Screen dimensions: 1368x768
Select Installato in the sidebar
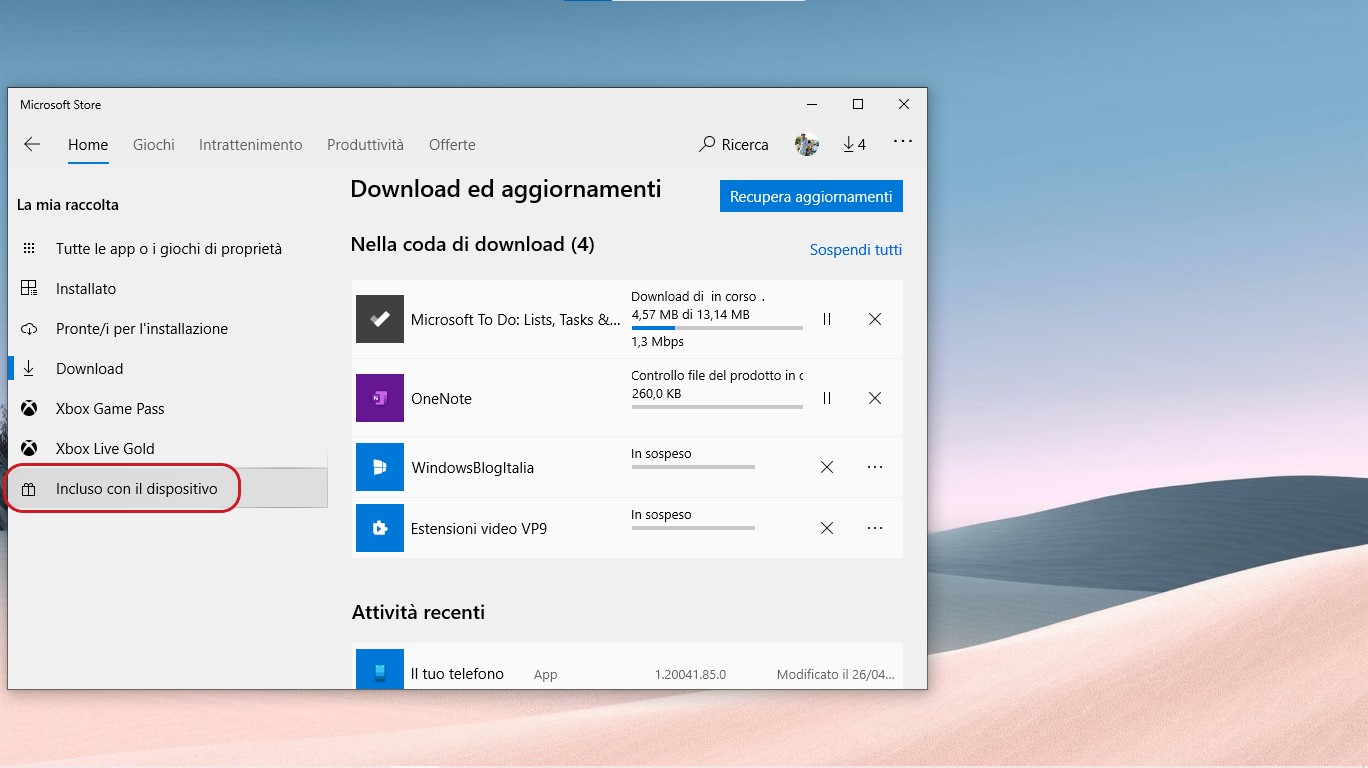click(168, 288)
